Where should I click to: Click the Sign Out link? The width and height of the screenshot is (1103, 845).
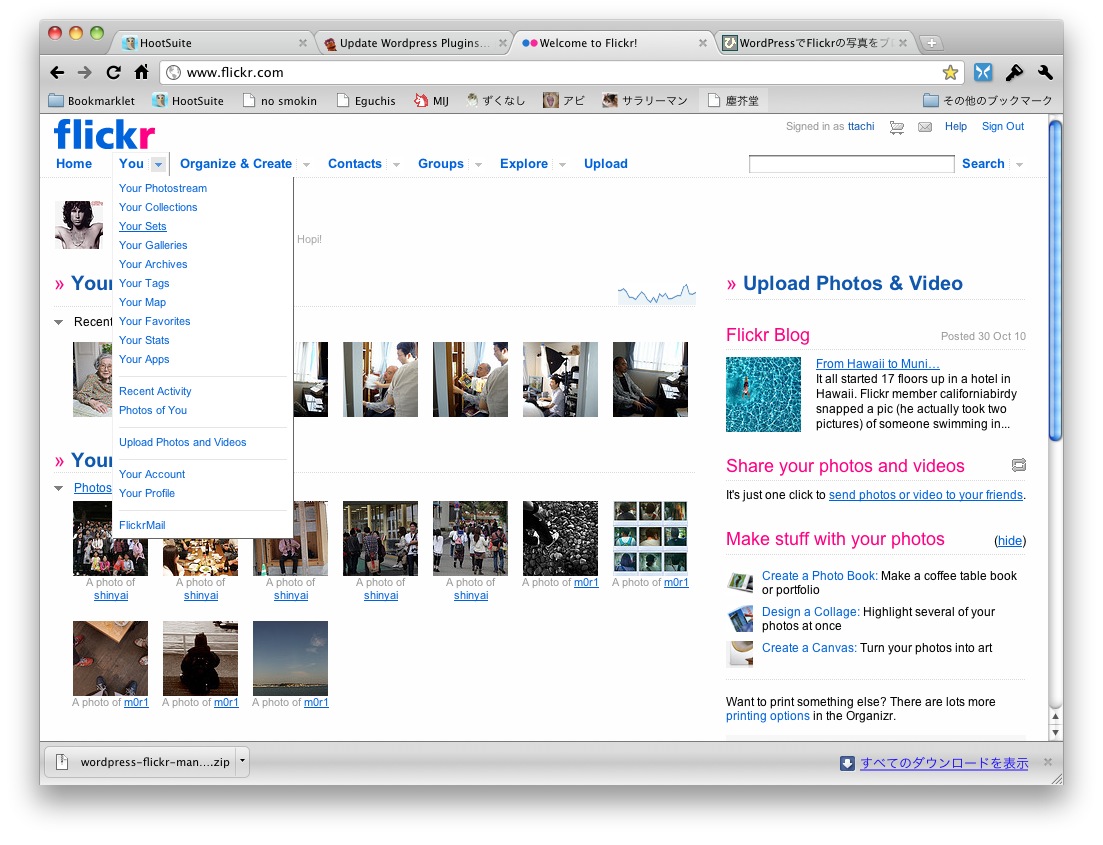coord(1002,127)
